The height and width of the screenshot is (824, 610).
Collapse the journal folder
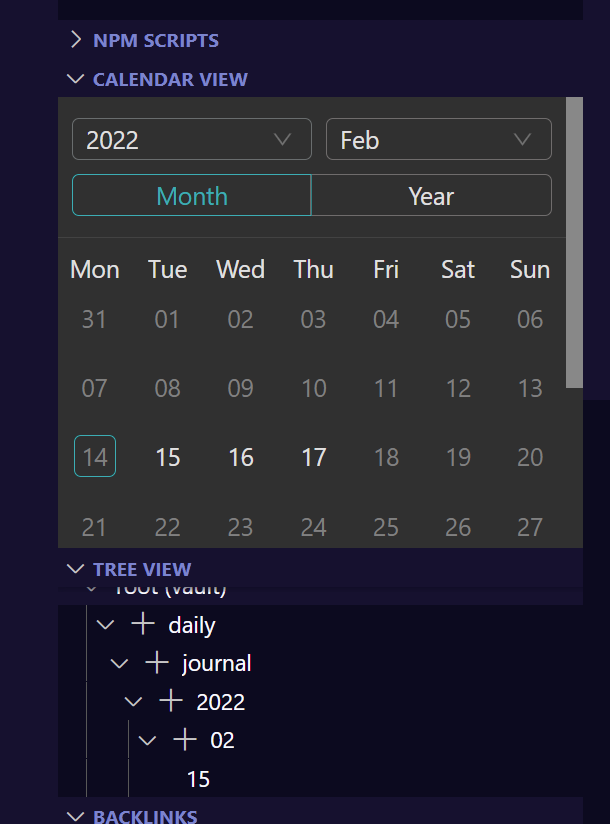[x=119, y=662]
